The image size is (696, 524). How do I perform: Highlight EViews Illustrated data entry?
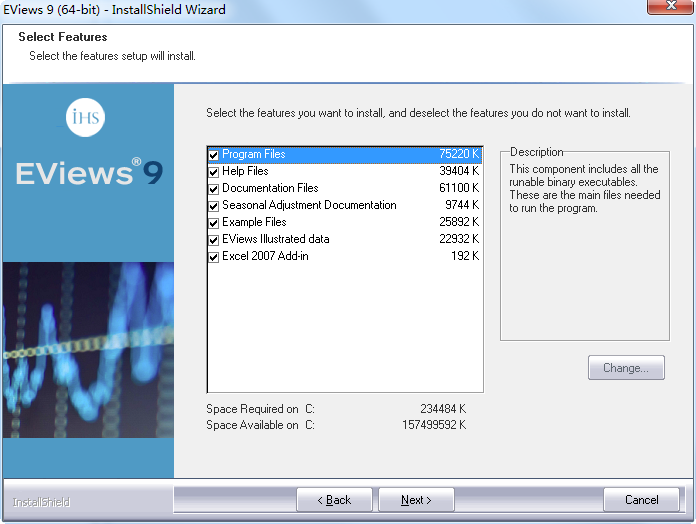[275, 240]
